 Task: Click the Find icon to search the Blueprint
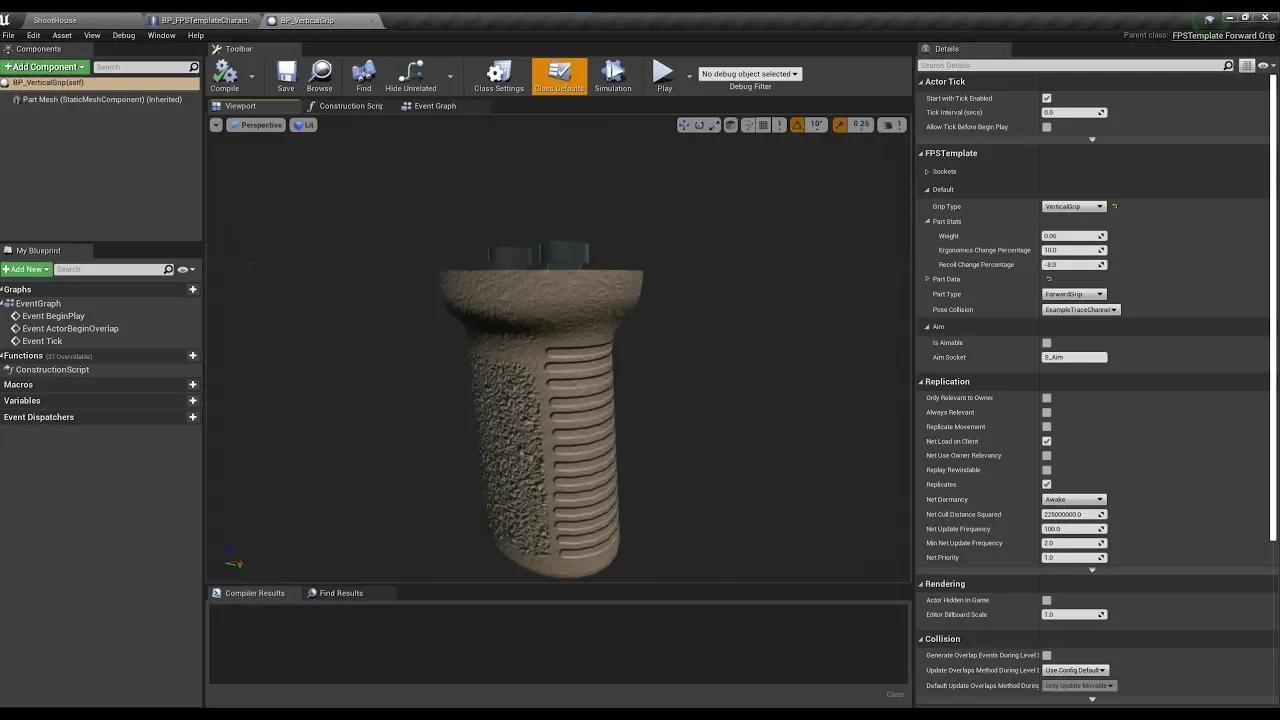tap(363, 75)
